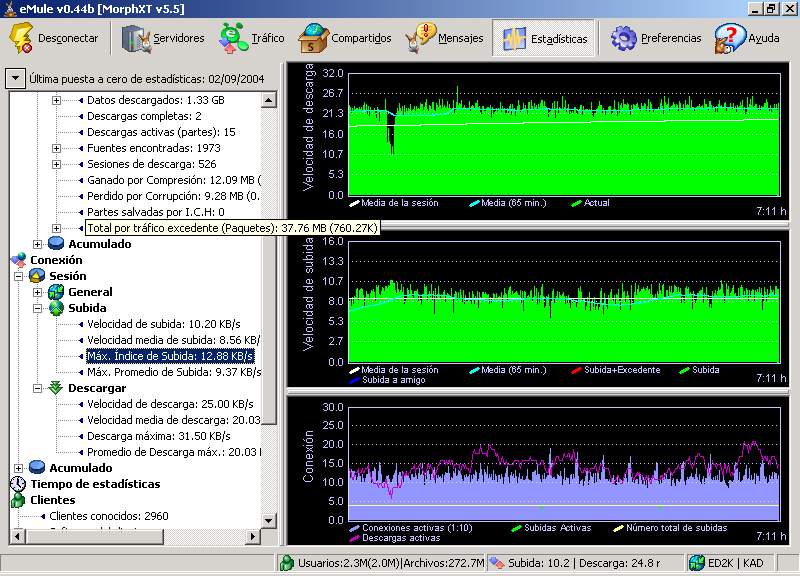
Task: Expand the General node
Action: [x=37, y=292]
